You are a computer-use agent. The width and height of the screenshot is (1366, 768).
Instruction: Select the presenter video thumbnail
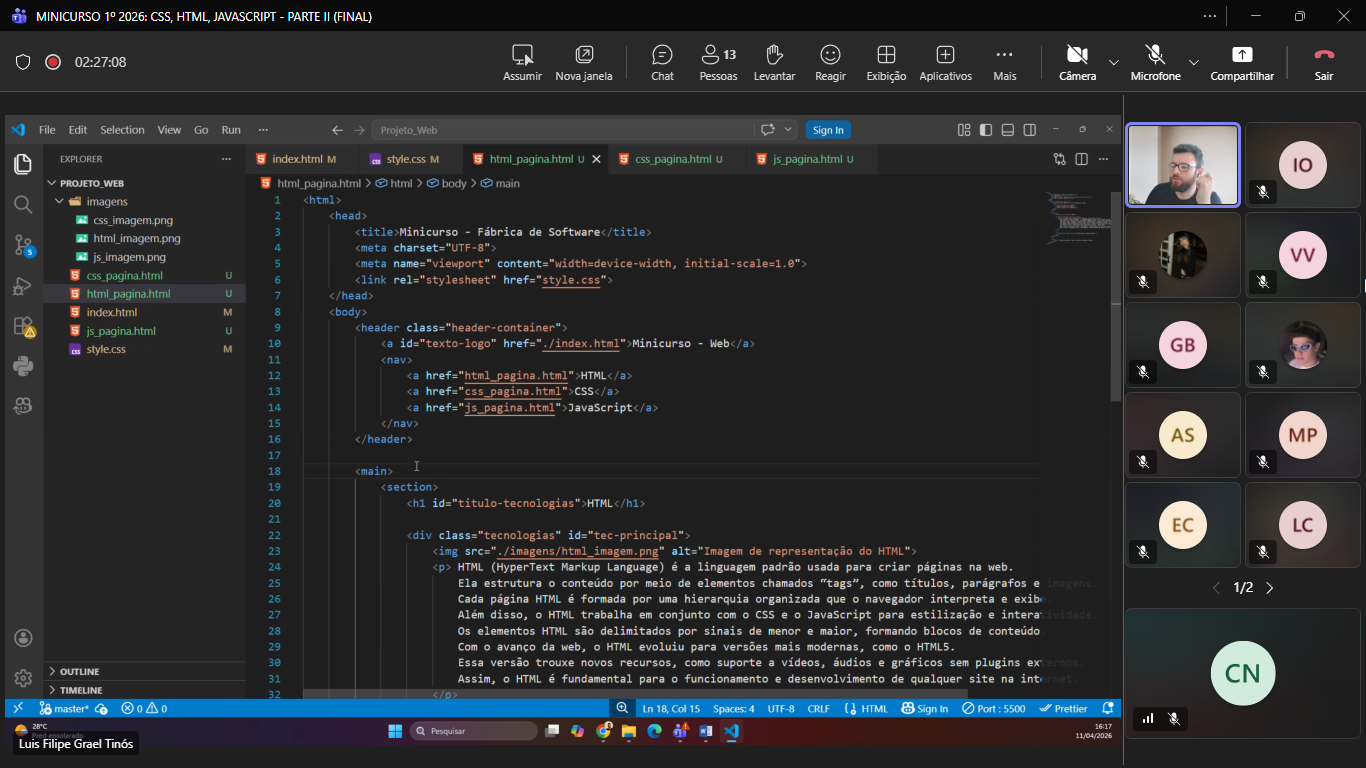(x=1183, y=165)
